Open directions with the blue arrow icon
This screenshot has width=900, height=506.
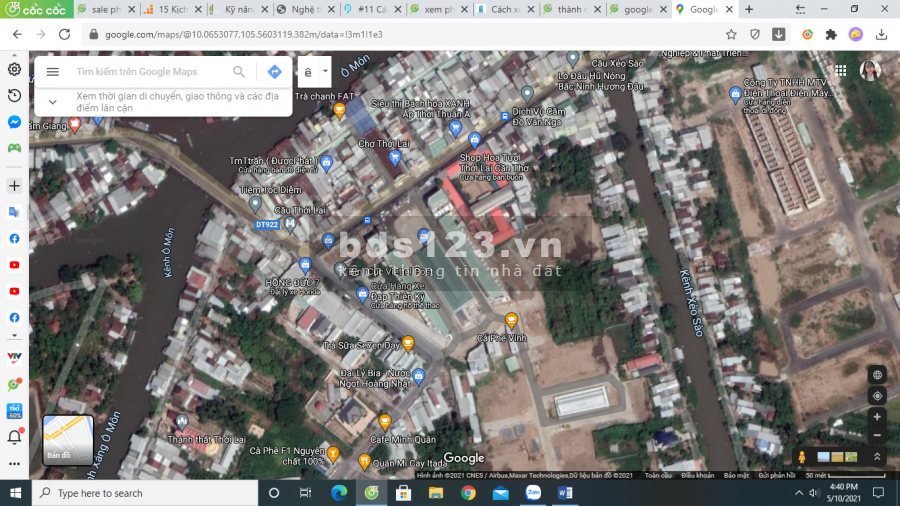coord(274,72)
